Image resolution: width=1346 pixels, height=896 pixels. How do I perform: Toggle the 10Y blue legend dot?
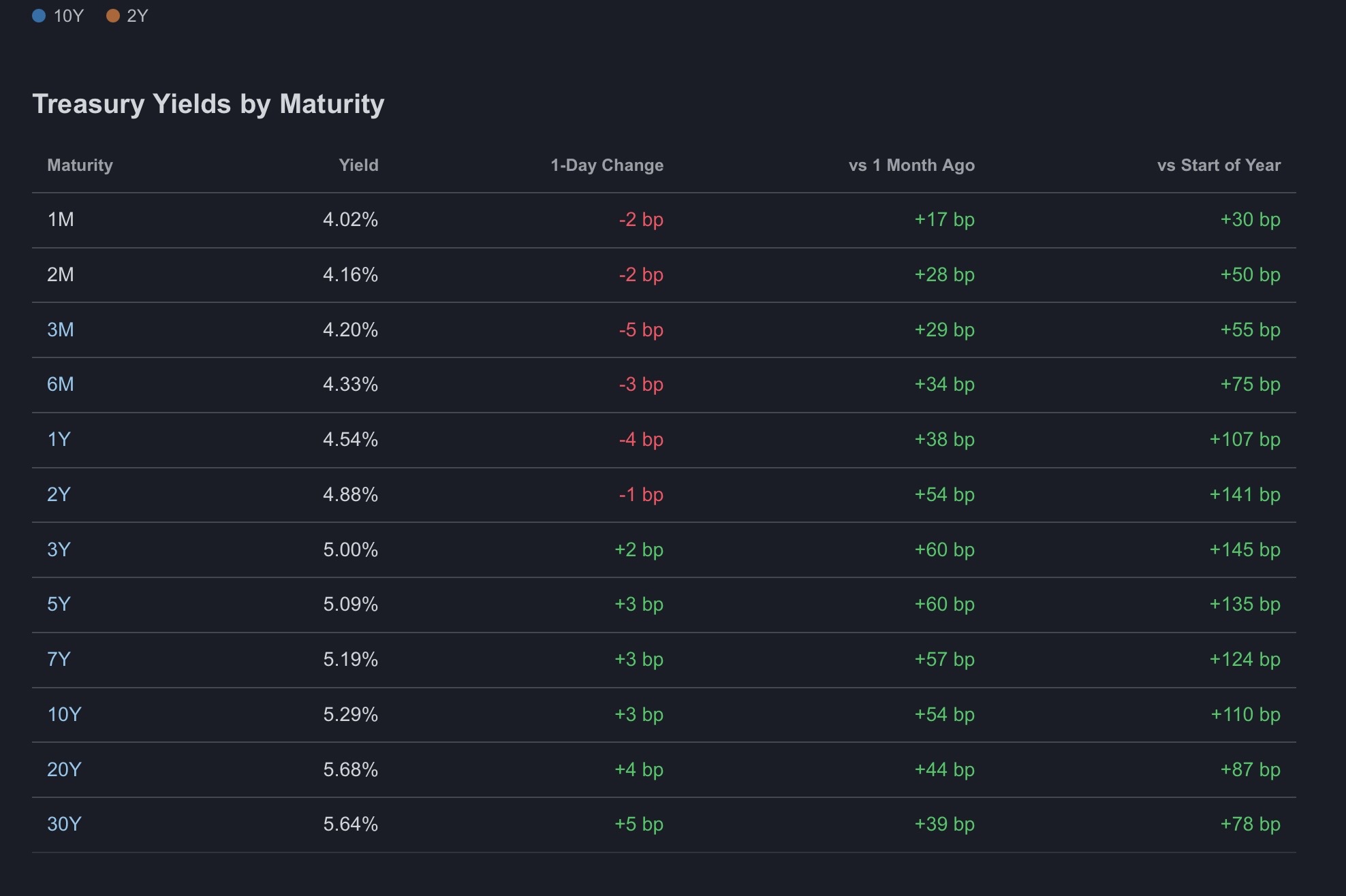[39, 16]
